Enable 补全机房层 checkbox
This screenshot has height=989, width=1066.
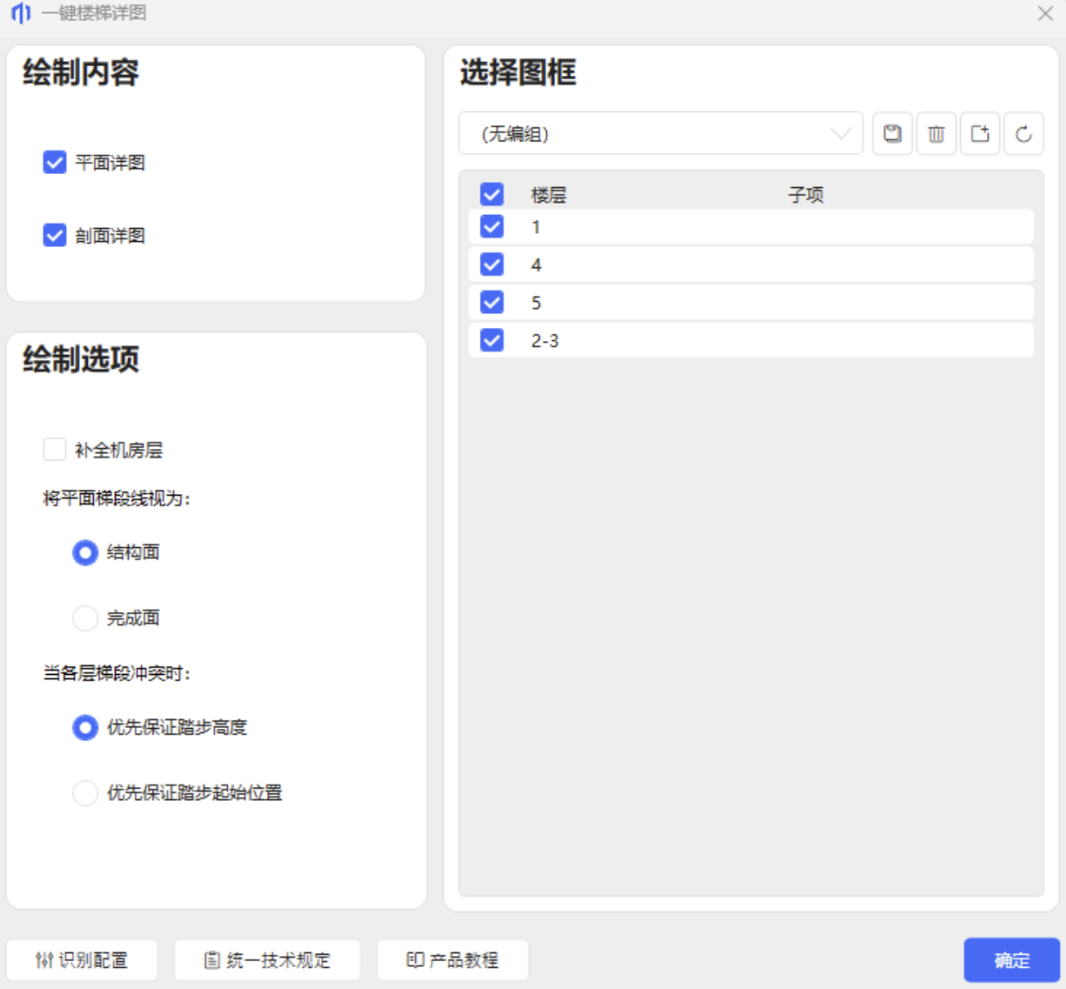pos(55,450)
